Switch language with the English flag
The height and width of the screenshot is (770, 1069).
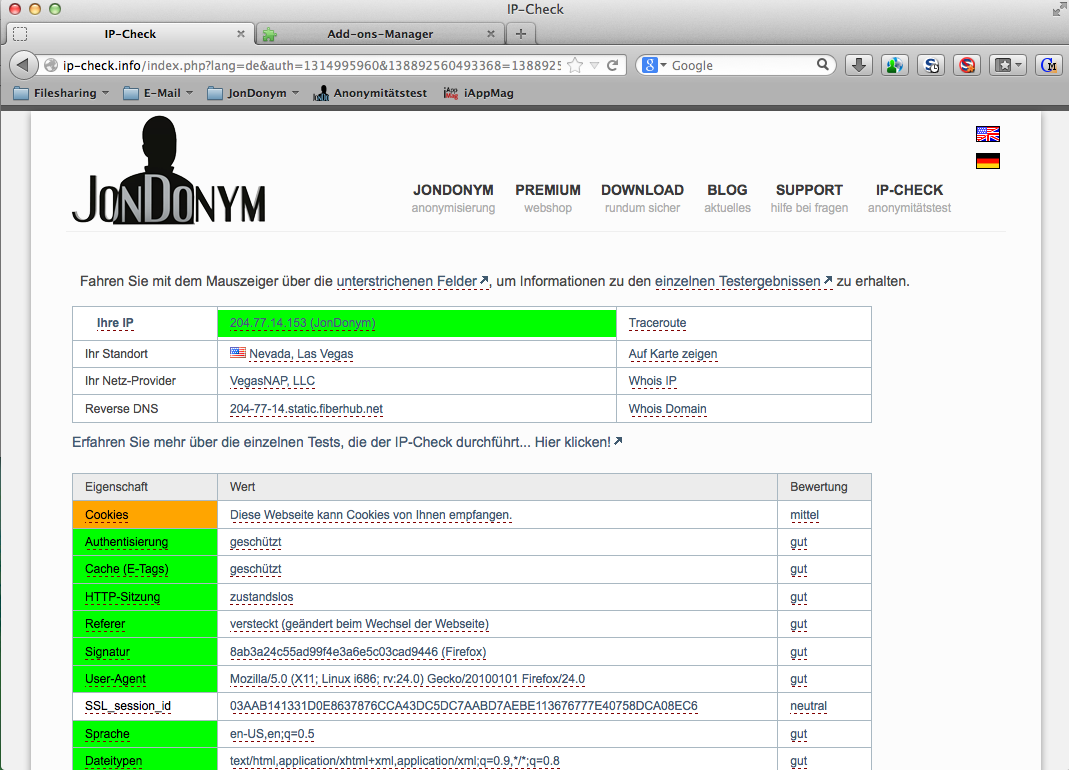988,134
